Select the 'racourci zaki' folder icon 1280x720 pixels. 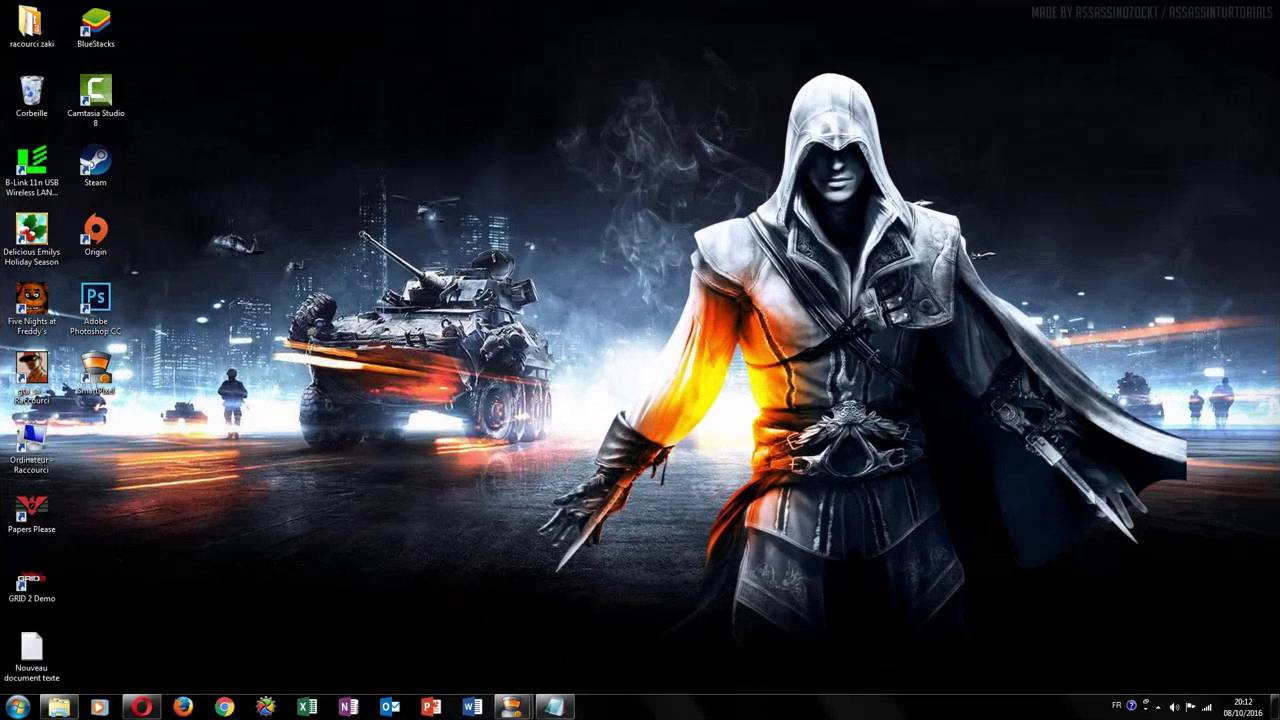pyautogui.click(x=31, y=27)
